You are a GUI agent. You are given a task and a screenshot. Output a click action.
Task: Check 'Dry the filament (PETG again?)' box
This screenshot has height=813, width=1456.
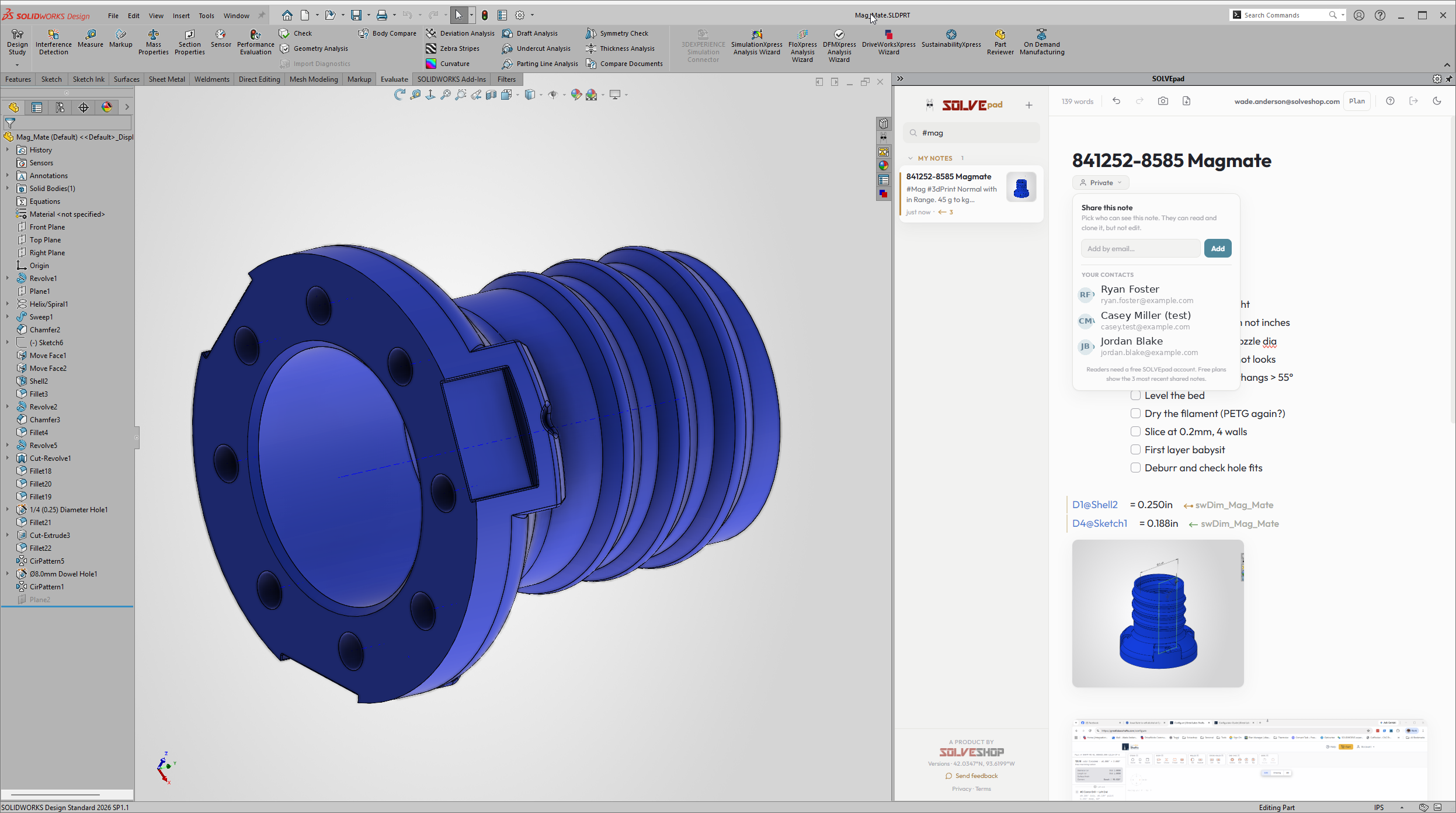pyautogui.click(x=1135, y=414)
